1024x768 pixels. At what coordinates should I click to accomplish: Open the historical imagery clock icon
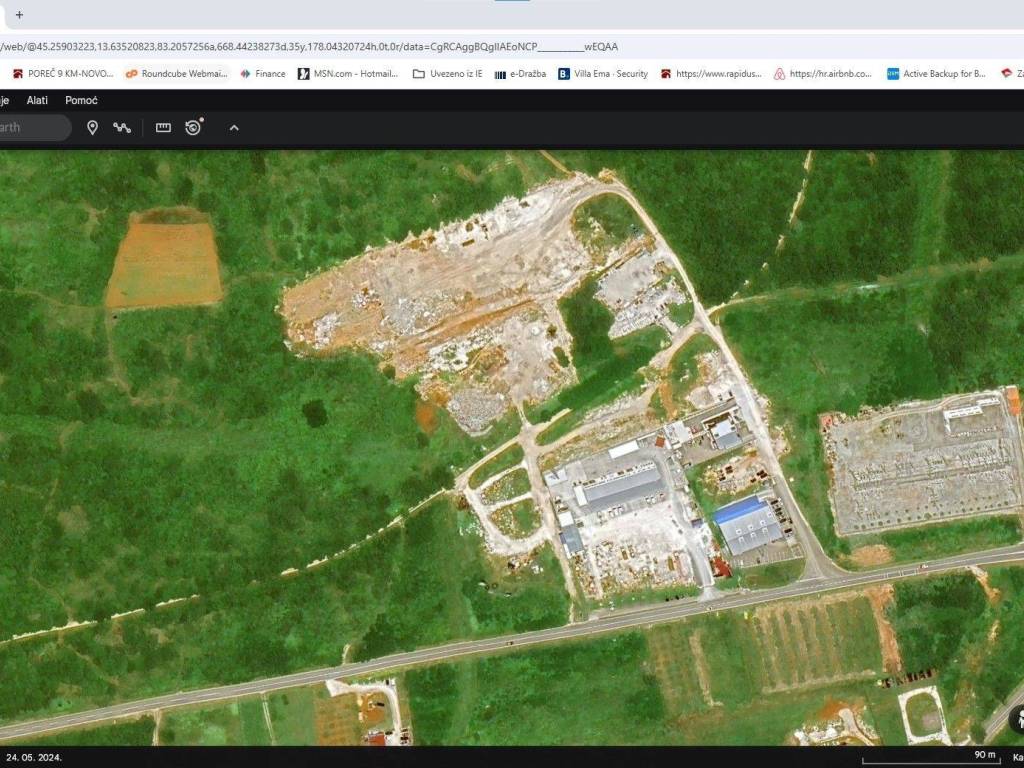(x=194, y=128)
